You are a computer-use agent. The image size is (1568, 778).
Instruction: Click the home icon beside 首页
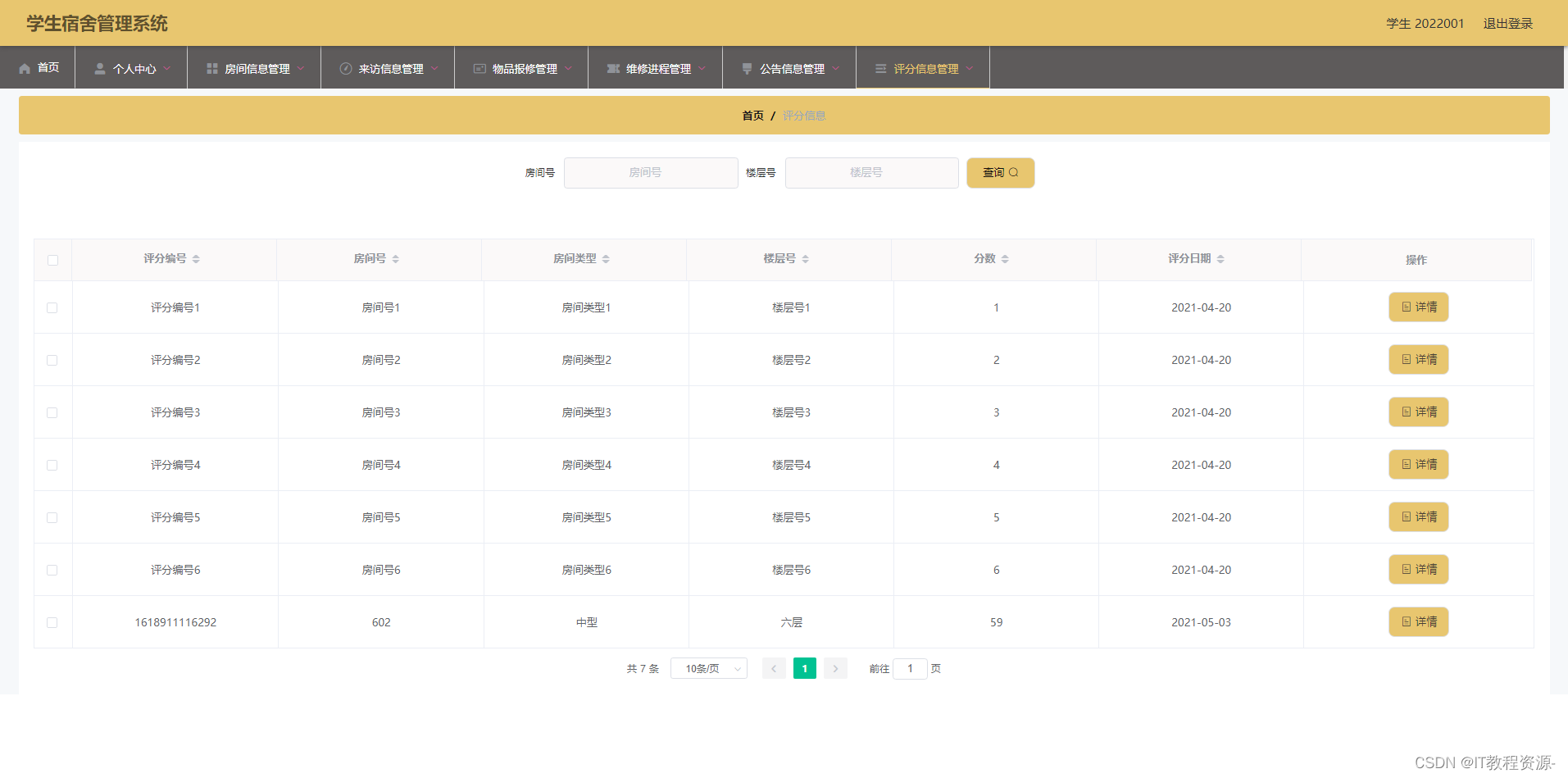point(25,69)
